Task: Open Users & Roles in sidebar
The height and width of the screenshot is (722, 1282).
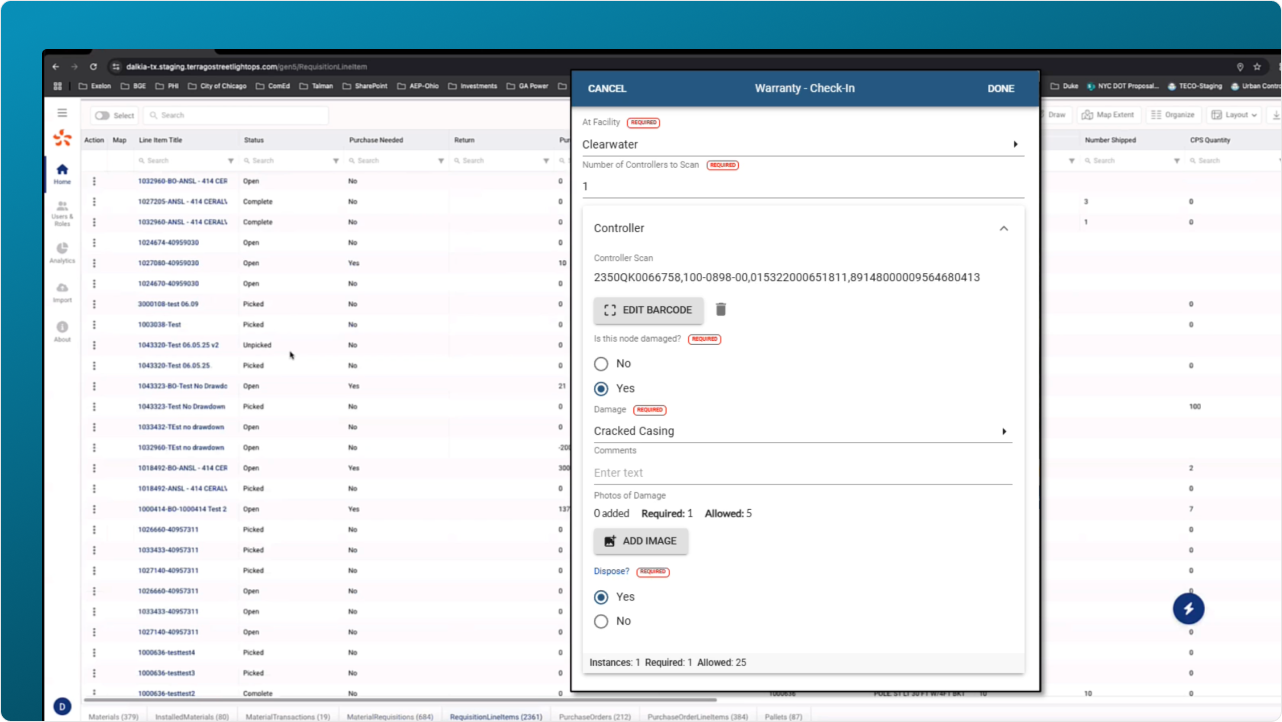Action: point(62,212)
